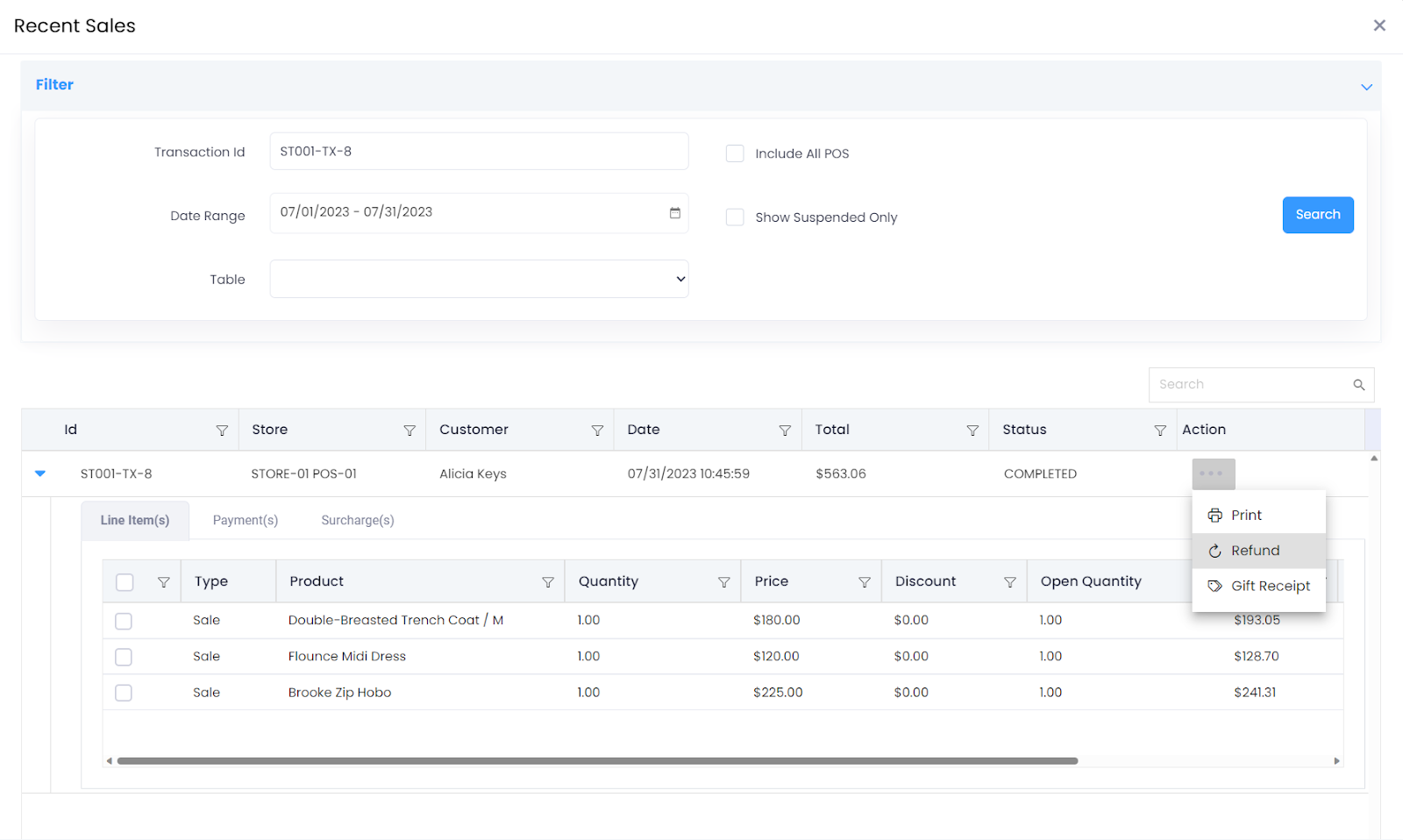Select the Flounce Midi Dress row checkbox

(x=124, y=657)
